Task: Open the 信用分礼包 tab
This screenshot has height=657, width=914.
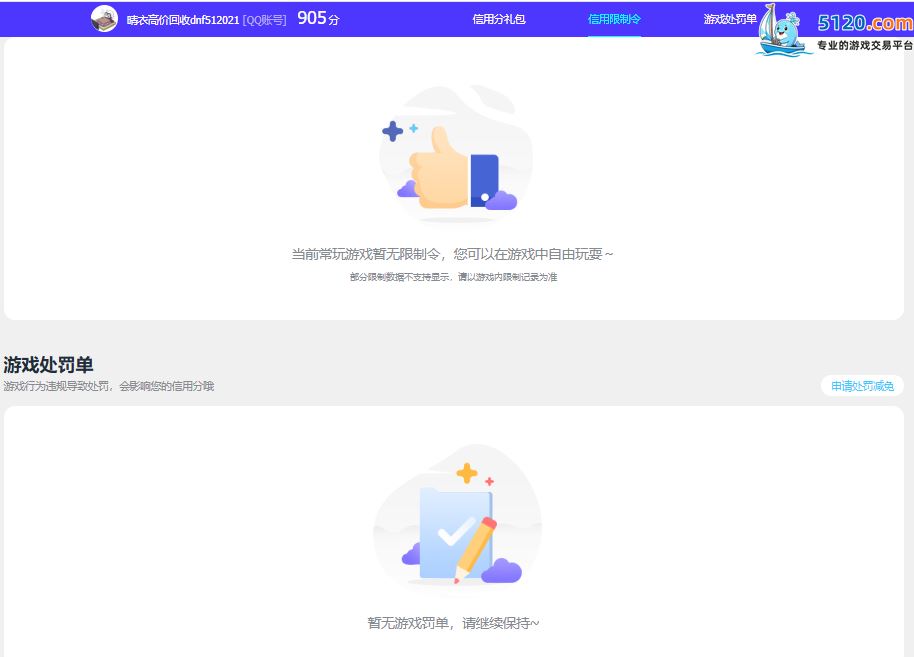Action: (499, 19)
